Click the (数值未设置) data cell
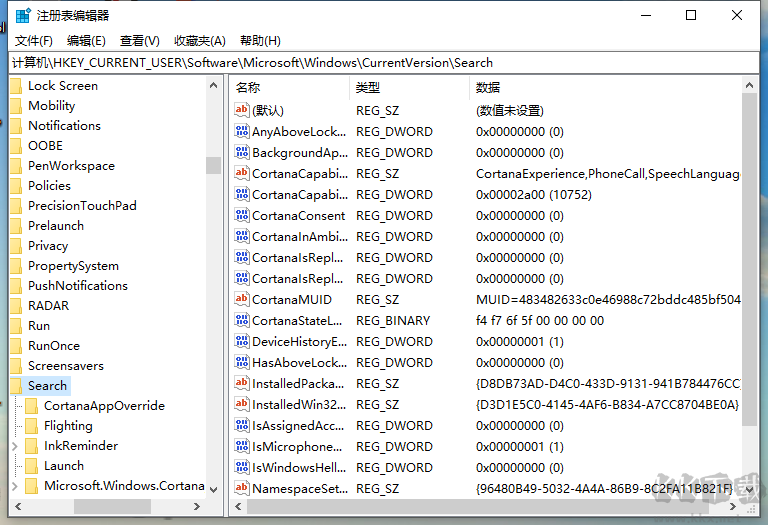 click(509, 111)
